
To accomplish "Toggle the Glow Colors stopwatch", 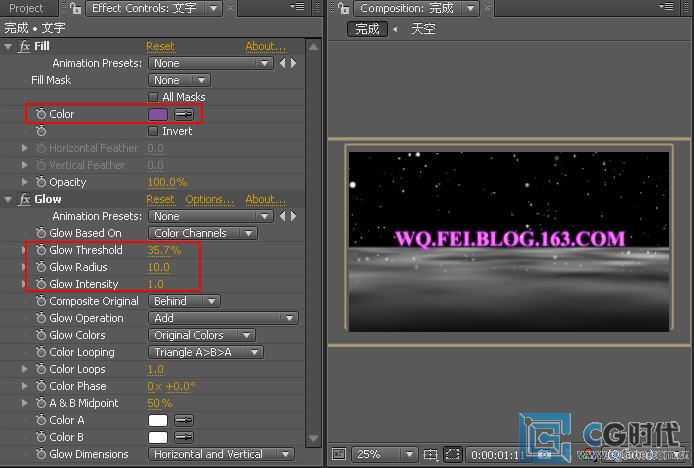I will click(x=41, y=335).
